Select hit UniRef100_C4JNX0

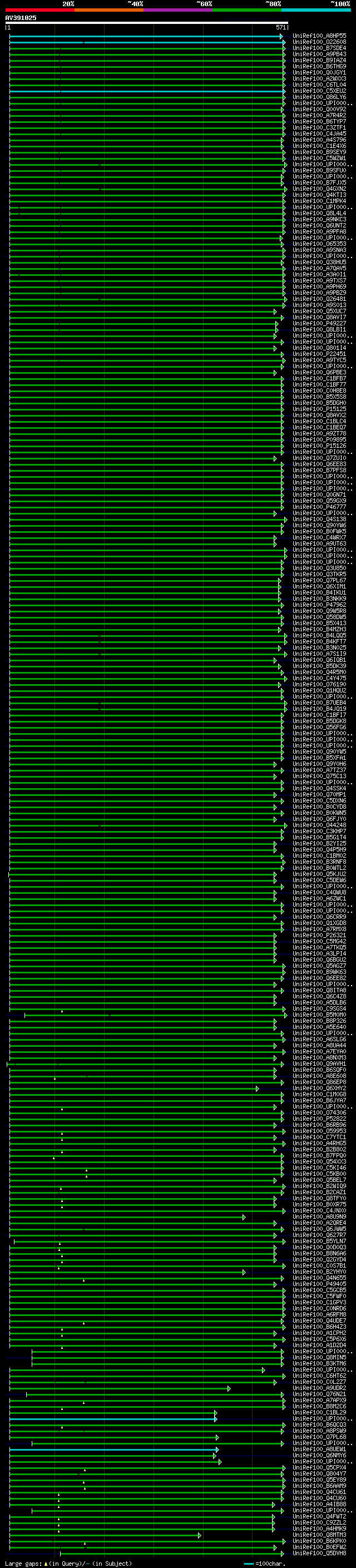(319, 1210)
